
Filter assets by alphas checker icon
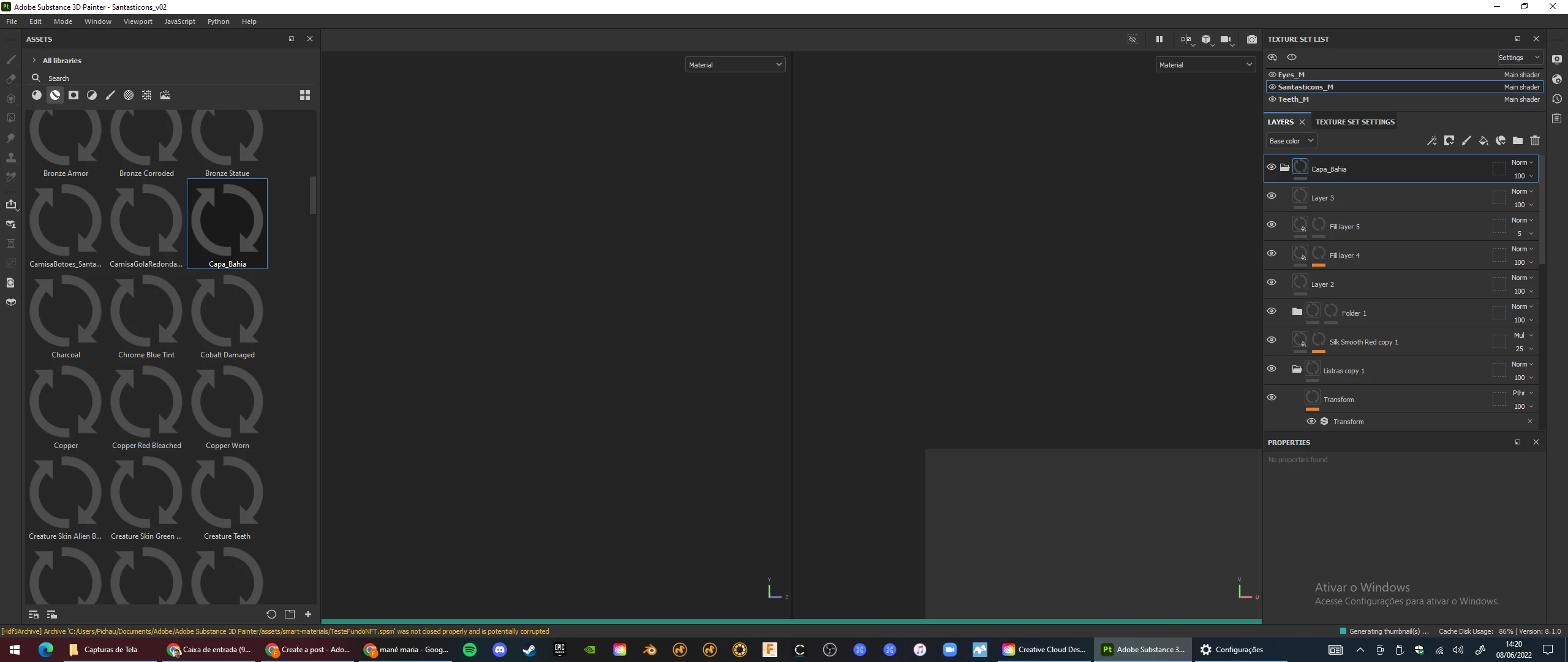pyautogui.click(x=129, y=95)
